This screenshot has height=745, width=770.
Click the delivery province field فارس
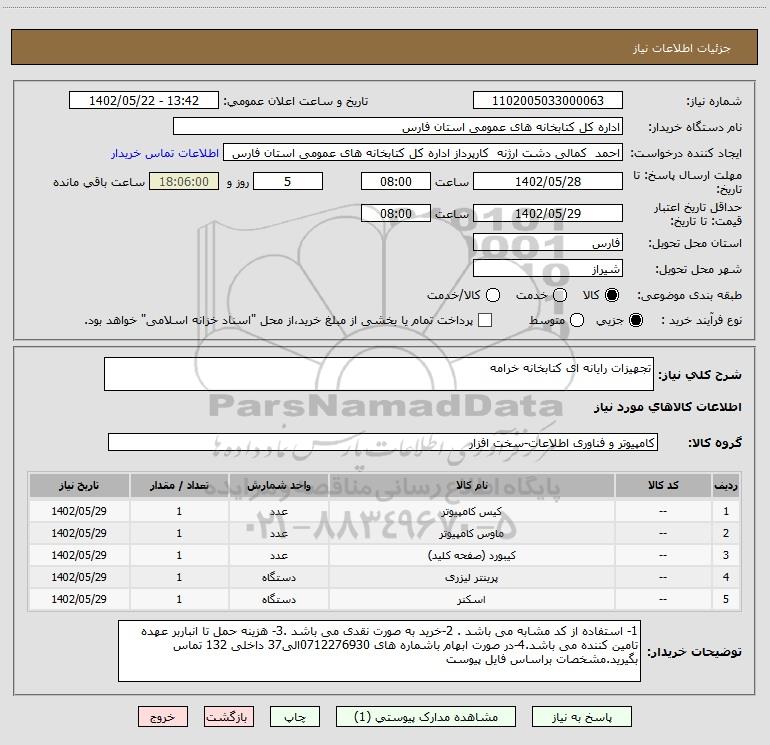pyautogui.click(x=548, y=242)
